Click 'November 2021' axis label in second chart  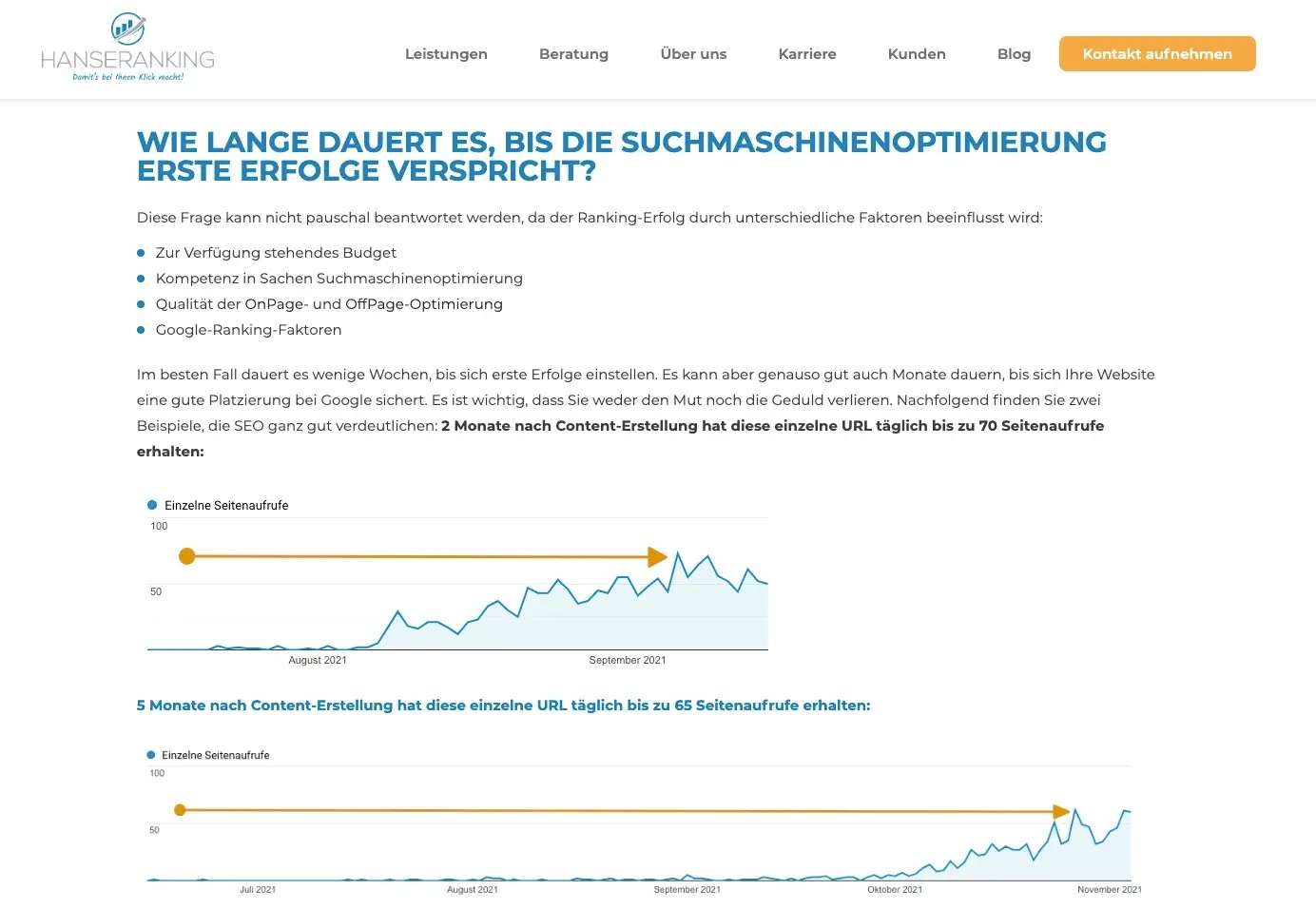tap(1109, 890)
